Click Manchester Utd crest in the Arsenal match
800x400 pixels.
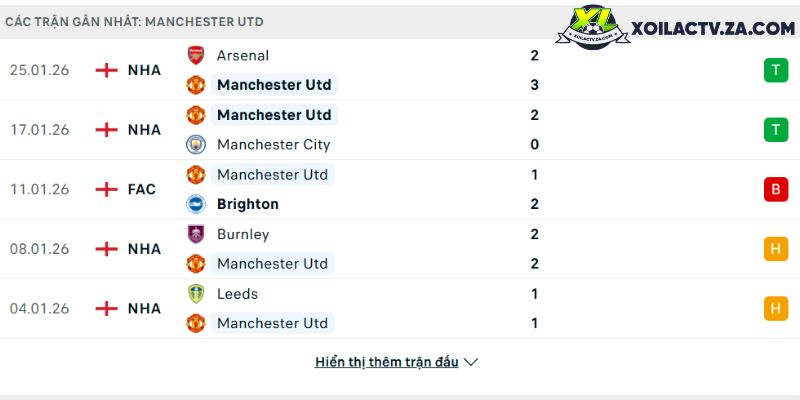tap(196, 85)
